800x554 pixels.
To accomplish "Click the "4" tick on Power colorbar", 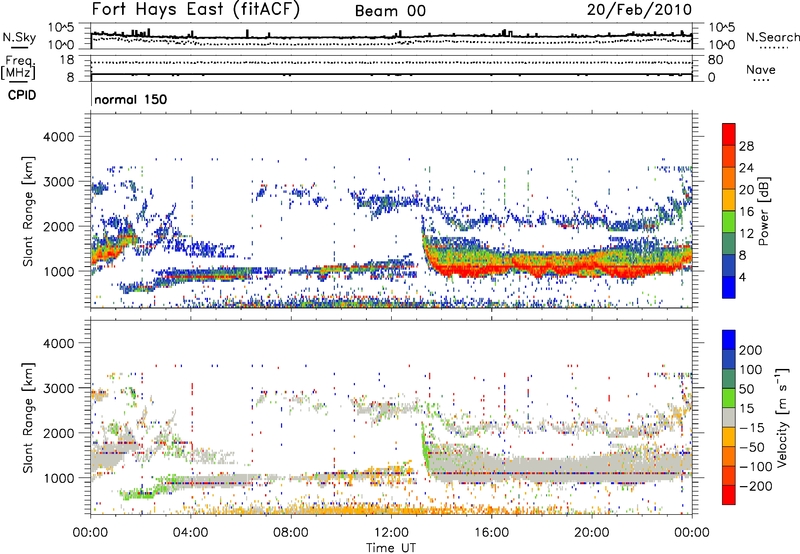I will 743,278.
